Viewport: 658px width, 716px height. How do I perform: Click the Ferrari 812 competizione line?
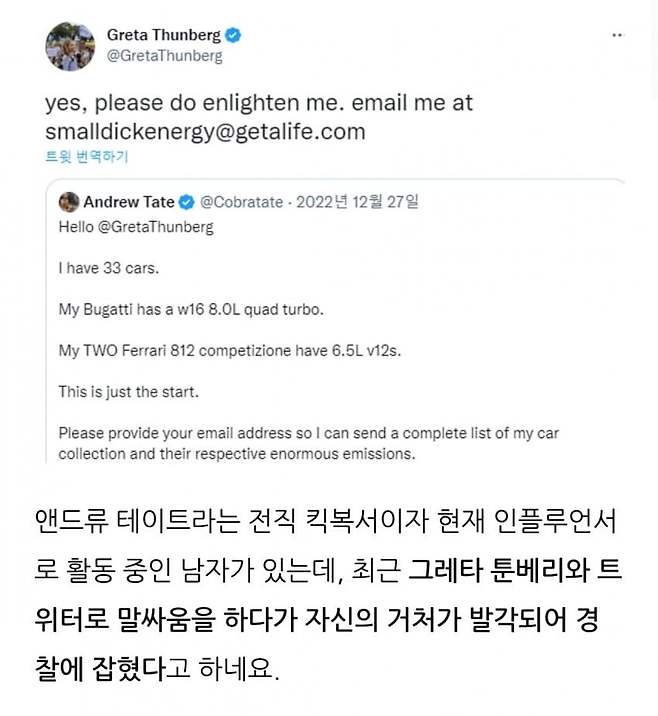(x=230, y=350)
